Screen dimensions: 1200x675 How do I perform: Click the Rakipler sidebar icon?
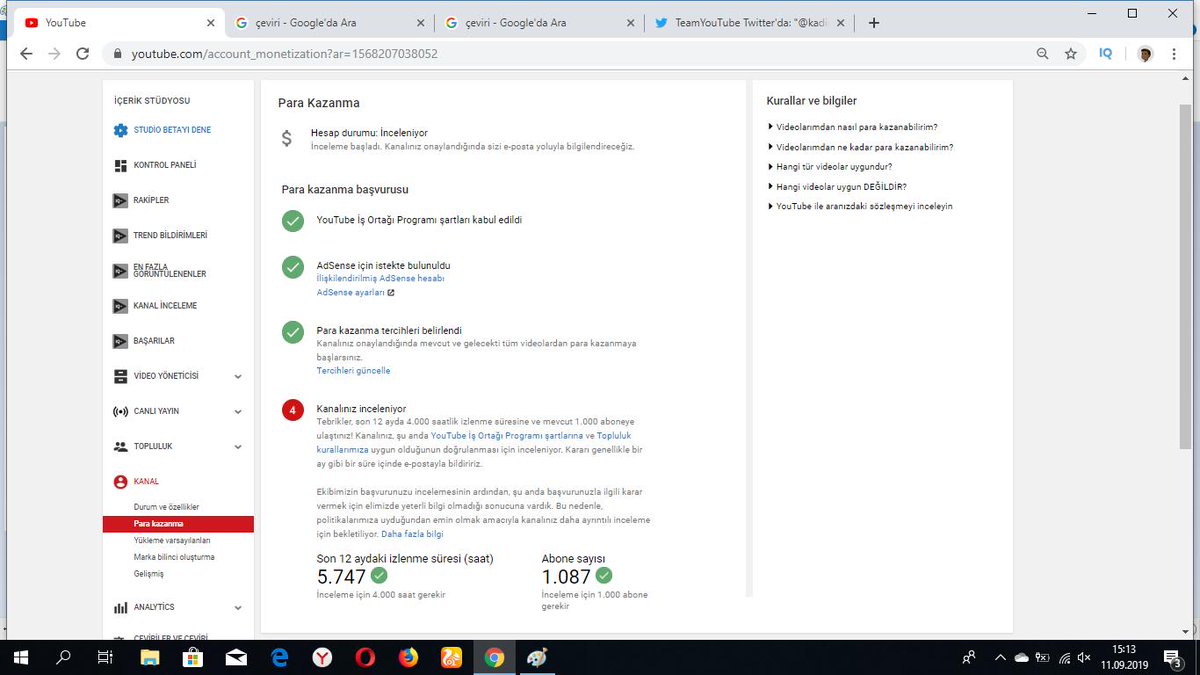tap(120, 200)
